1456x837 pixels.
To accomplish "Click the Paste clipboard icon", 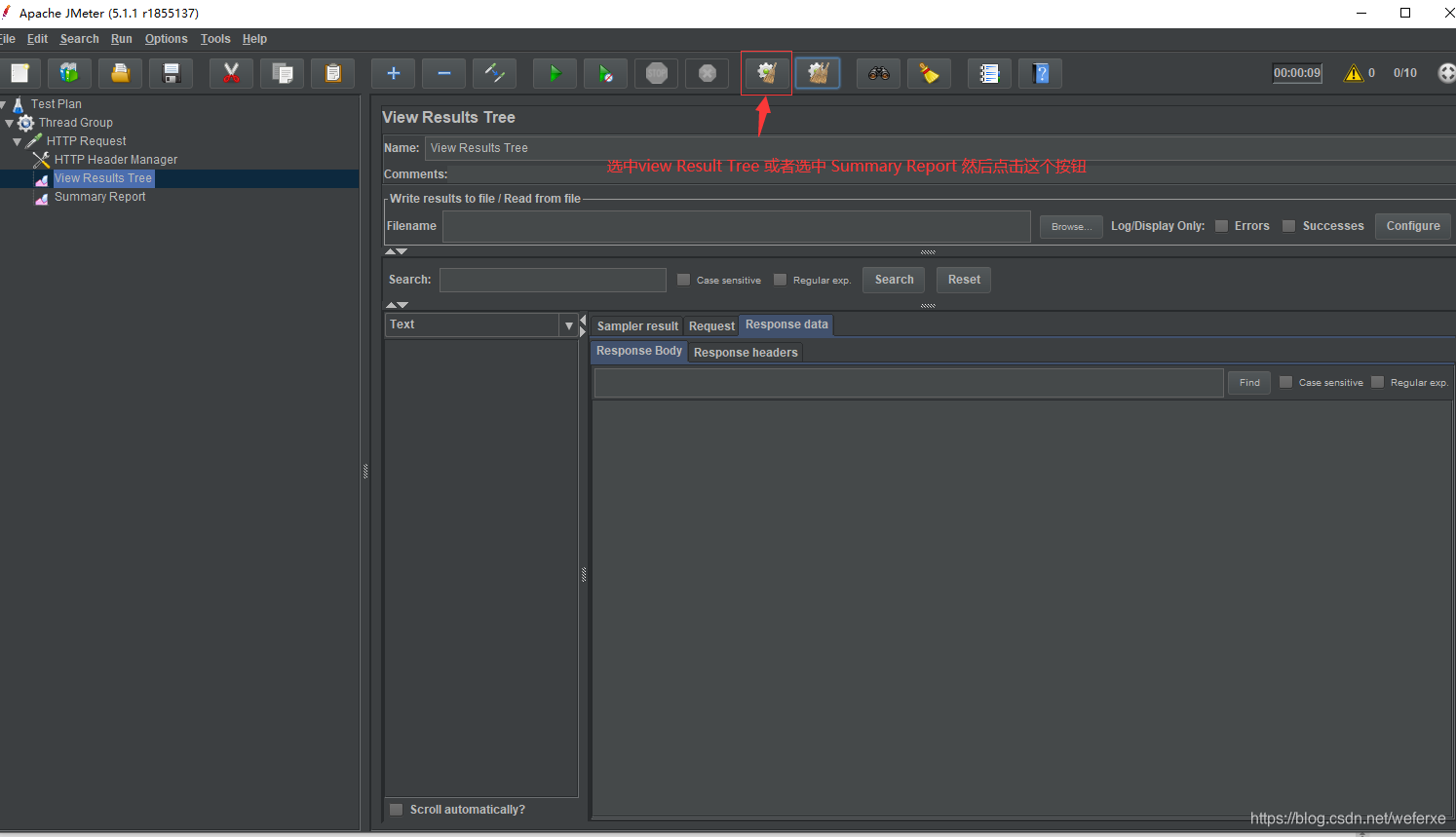I will coord(332,73).
